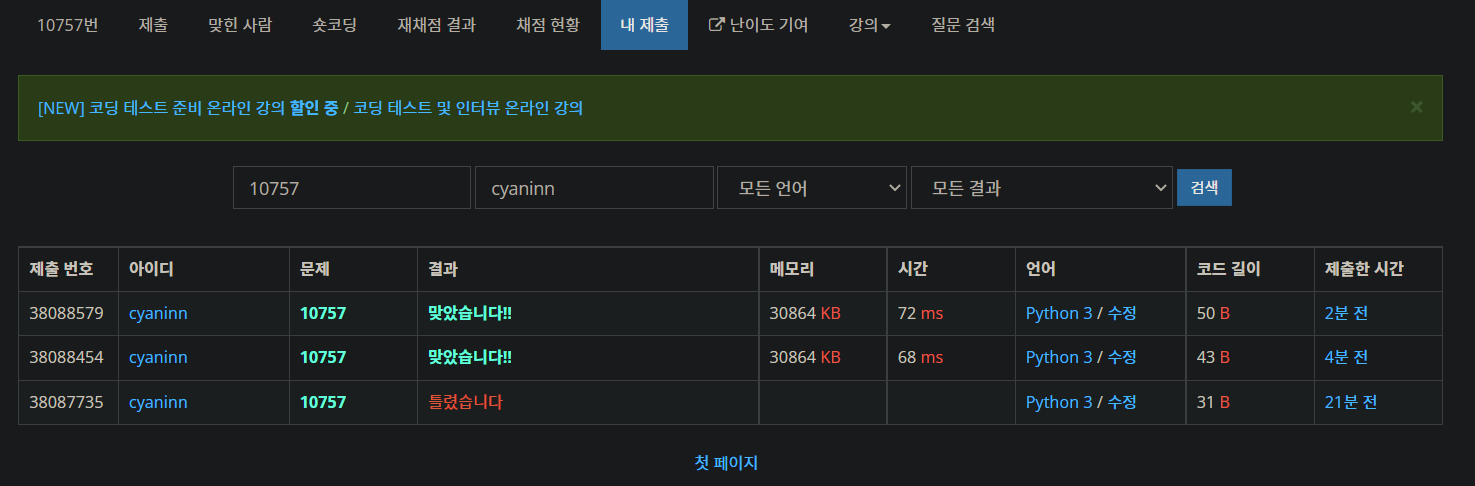The height and width of the screenshot is (486, 1475).
Task: Click 수정 for submission 38087735
Action: click(1121, 402)
